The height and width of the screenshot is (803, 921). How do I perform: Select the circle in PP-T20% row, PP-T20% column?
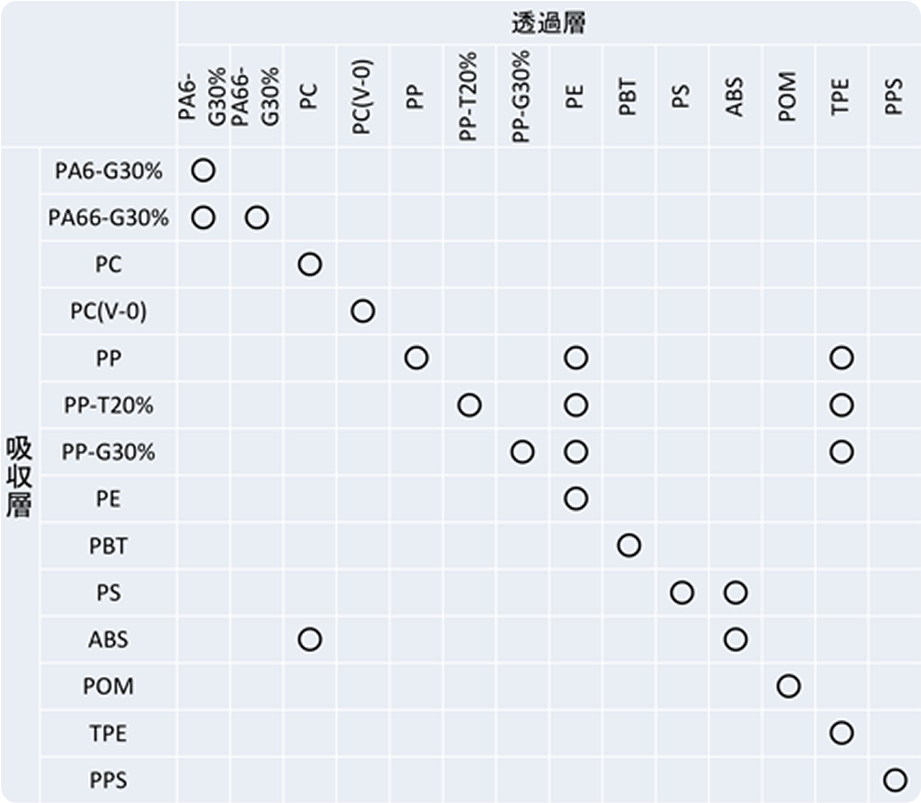(x=469, y=405)
